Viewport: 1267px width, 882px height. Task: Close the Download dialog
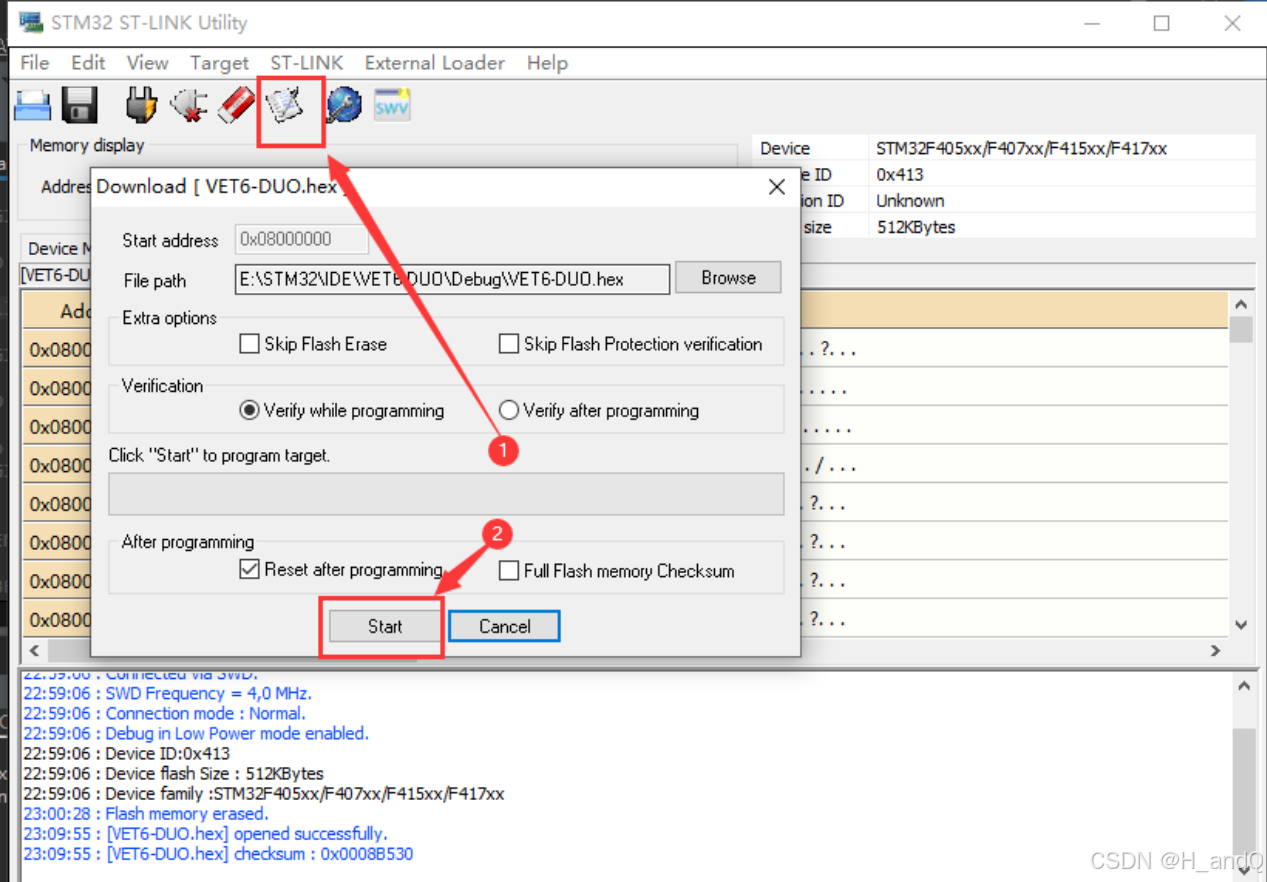pos(776,187)
